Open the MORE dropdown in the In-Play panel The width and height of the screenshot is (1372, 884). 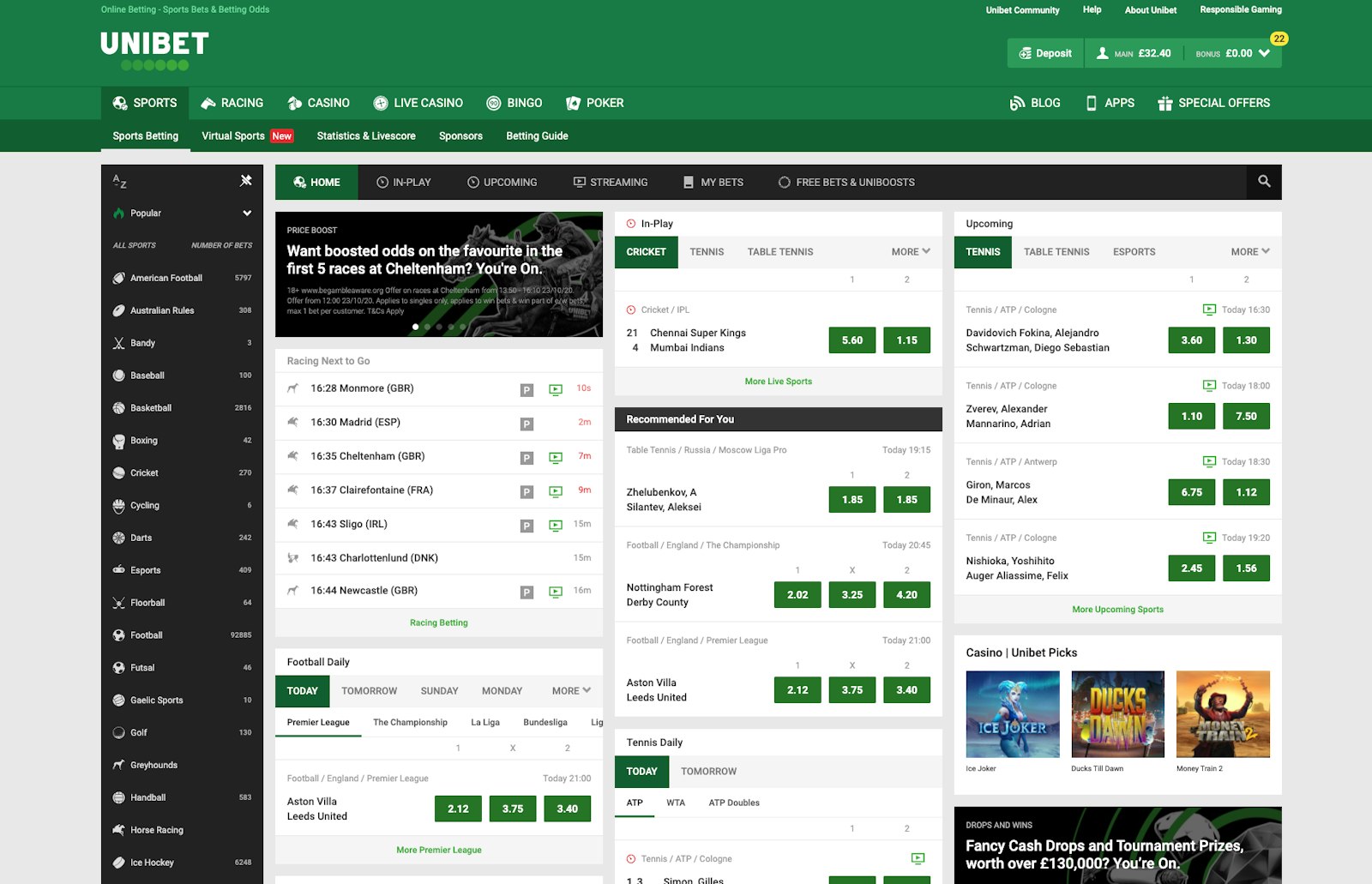tap(908, 251)
